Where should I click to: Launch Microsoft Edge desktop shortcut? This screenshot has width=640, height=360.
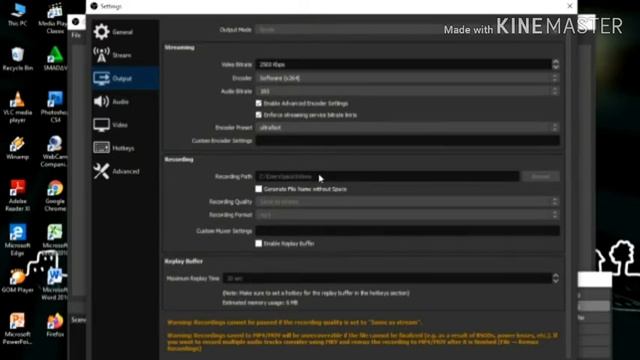pyautogui.click(x=18, y=240)
